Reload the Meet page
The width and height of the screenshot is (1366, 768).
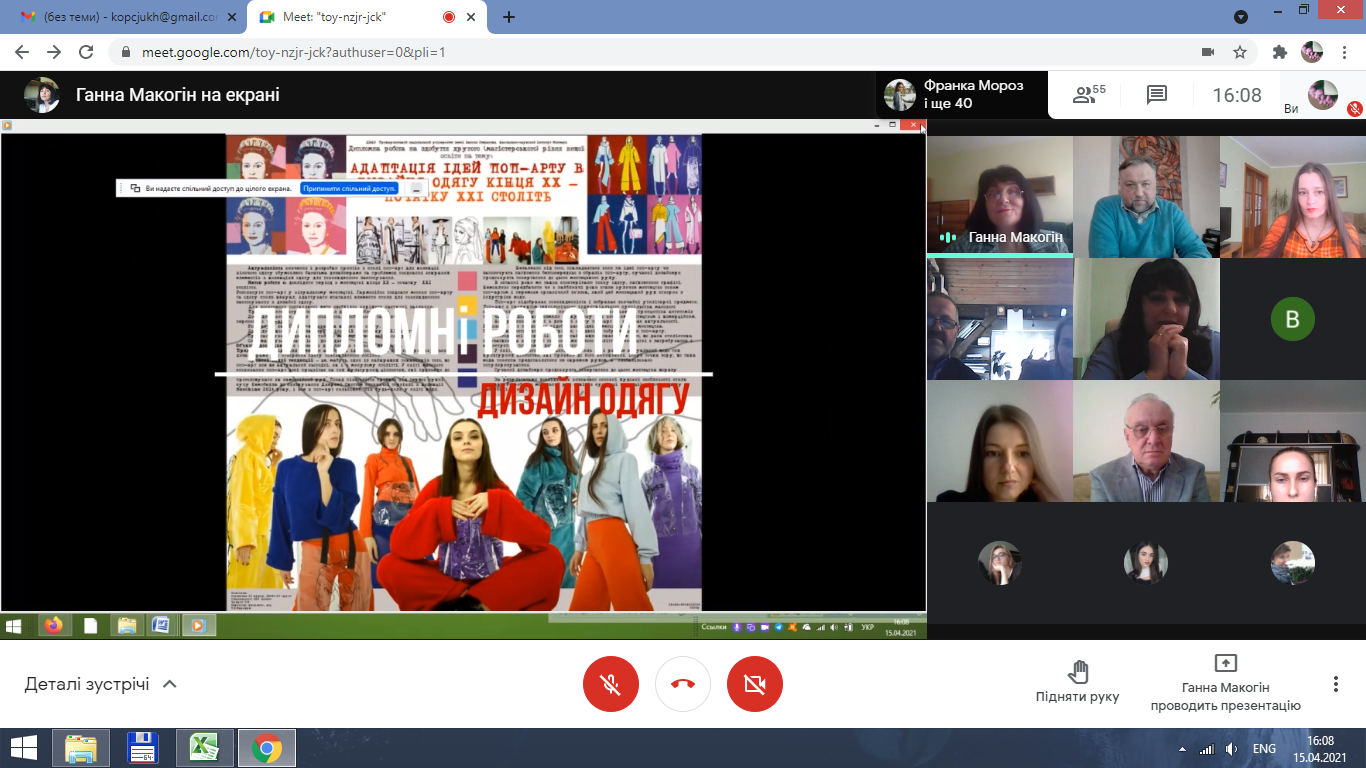point(87,52)
